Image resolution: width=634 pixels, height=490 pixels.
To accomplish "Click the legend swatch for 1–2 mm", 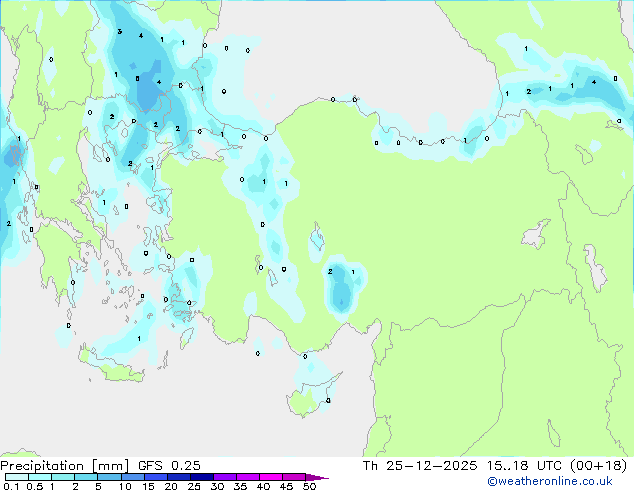I will tap(63, 477).
